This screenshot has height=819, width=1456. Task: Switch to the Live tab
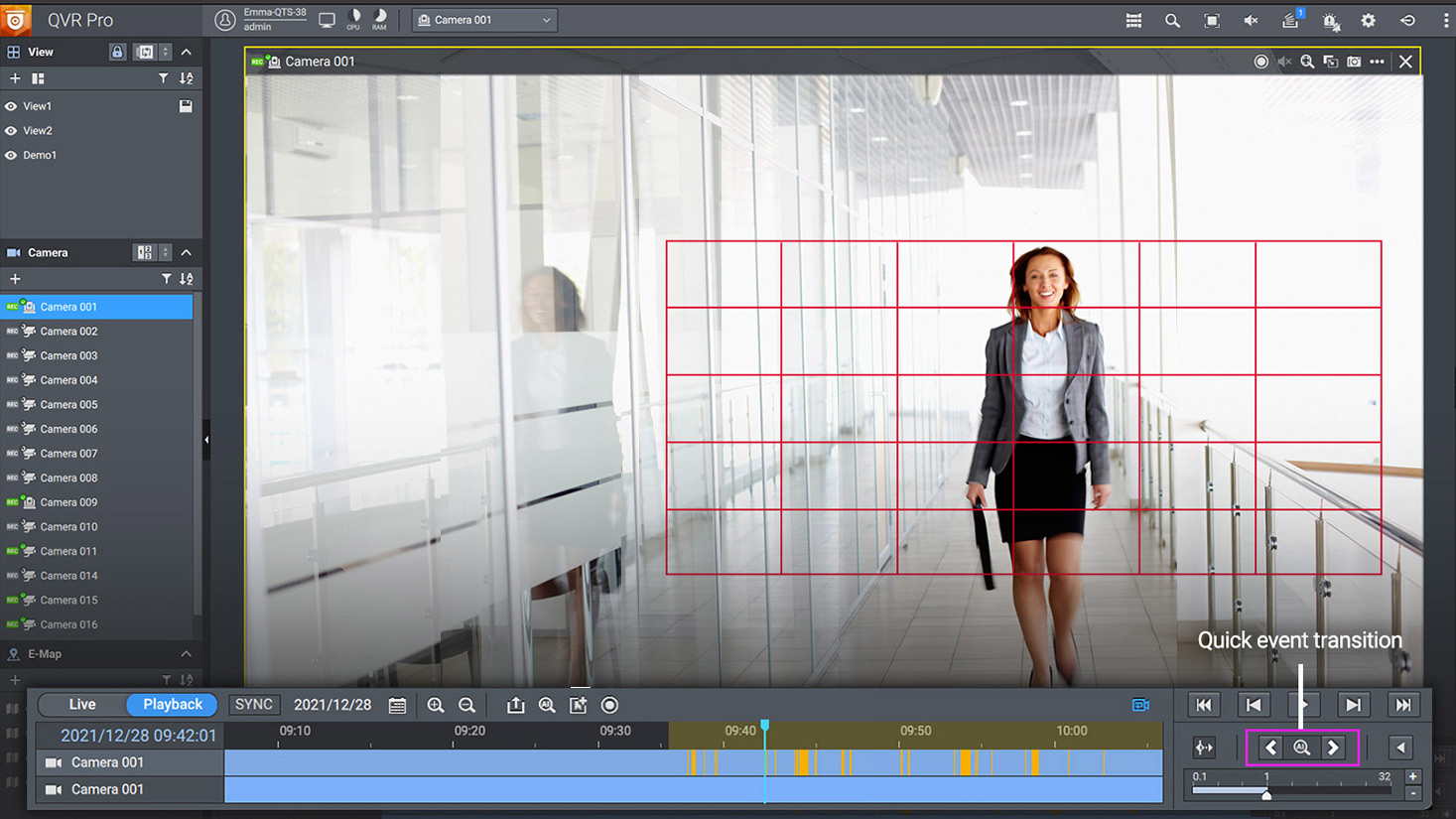(80, 704)
